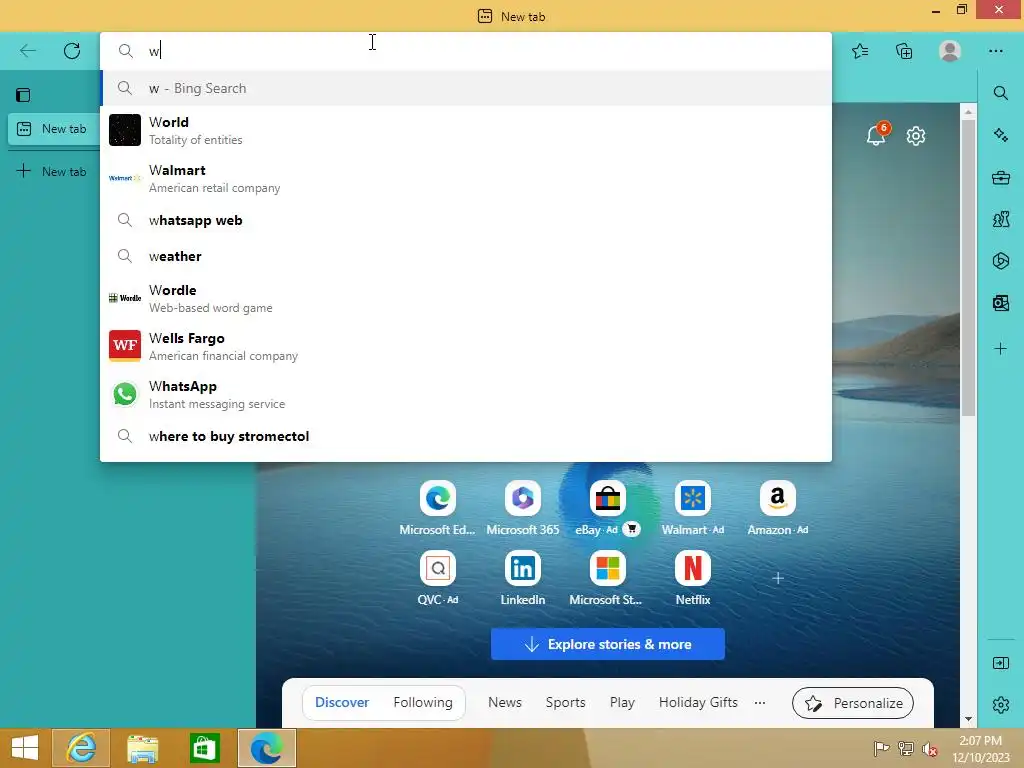Open Holiday Gifts feed category
The image size is (1024, 768).
[x=698, y=702]
